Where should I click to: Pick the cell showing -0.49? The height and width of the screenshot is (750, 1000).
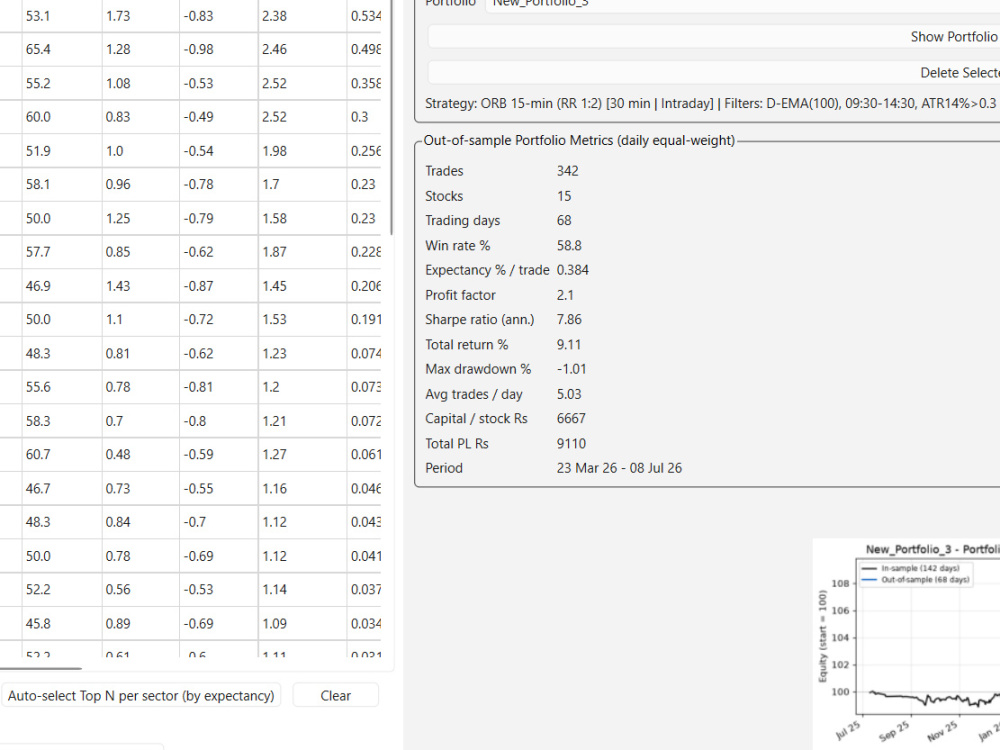click(x=219, y=117)
